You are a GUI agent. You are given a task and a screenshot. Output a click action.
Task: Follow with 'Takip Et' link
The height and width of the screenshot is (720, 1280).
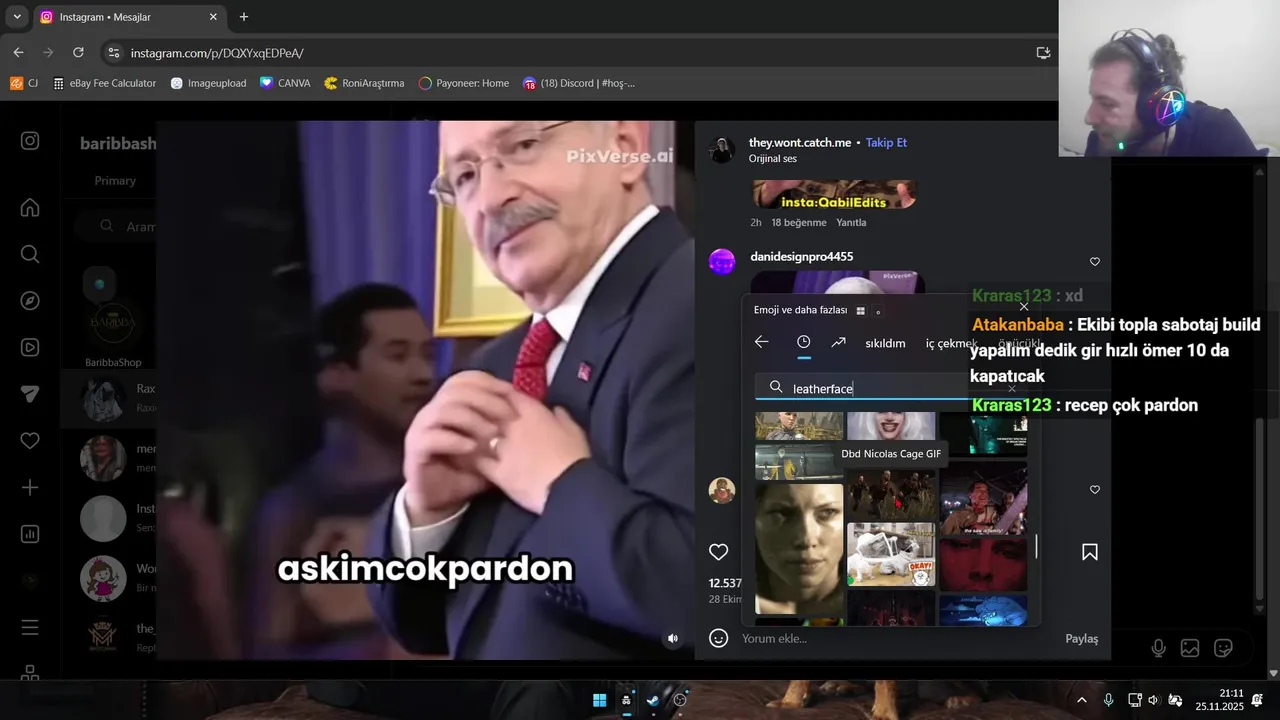[x=886, y=143]
